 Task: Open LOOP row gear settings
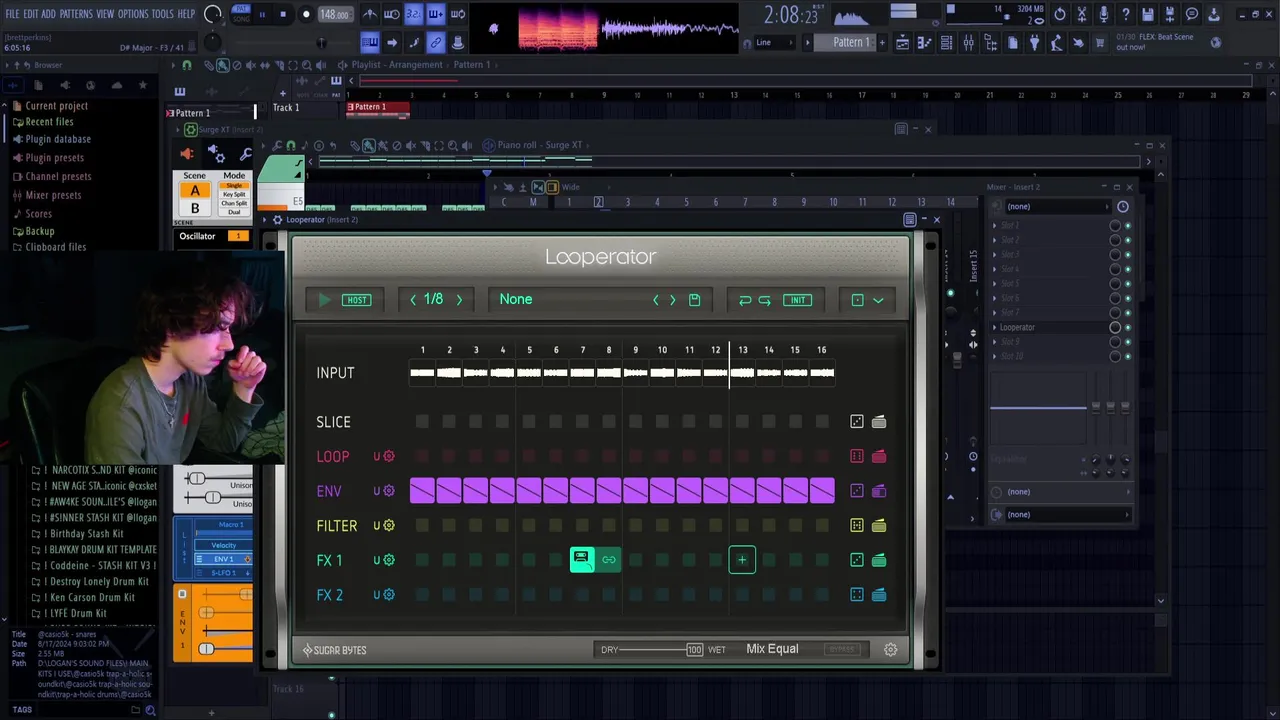pos(389,457)
